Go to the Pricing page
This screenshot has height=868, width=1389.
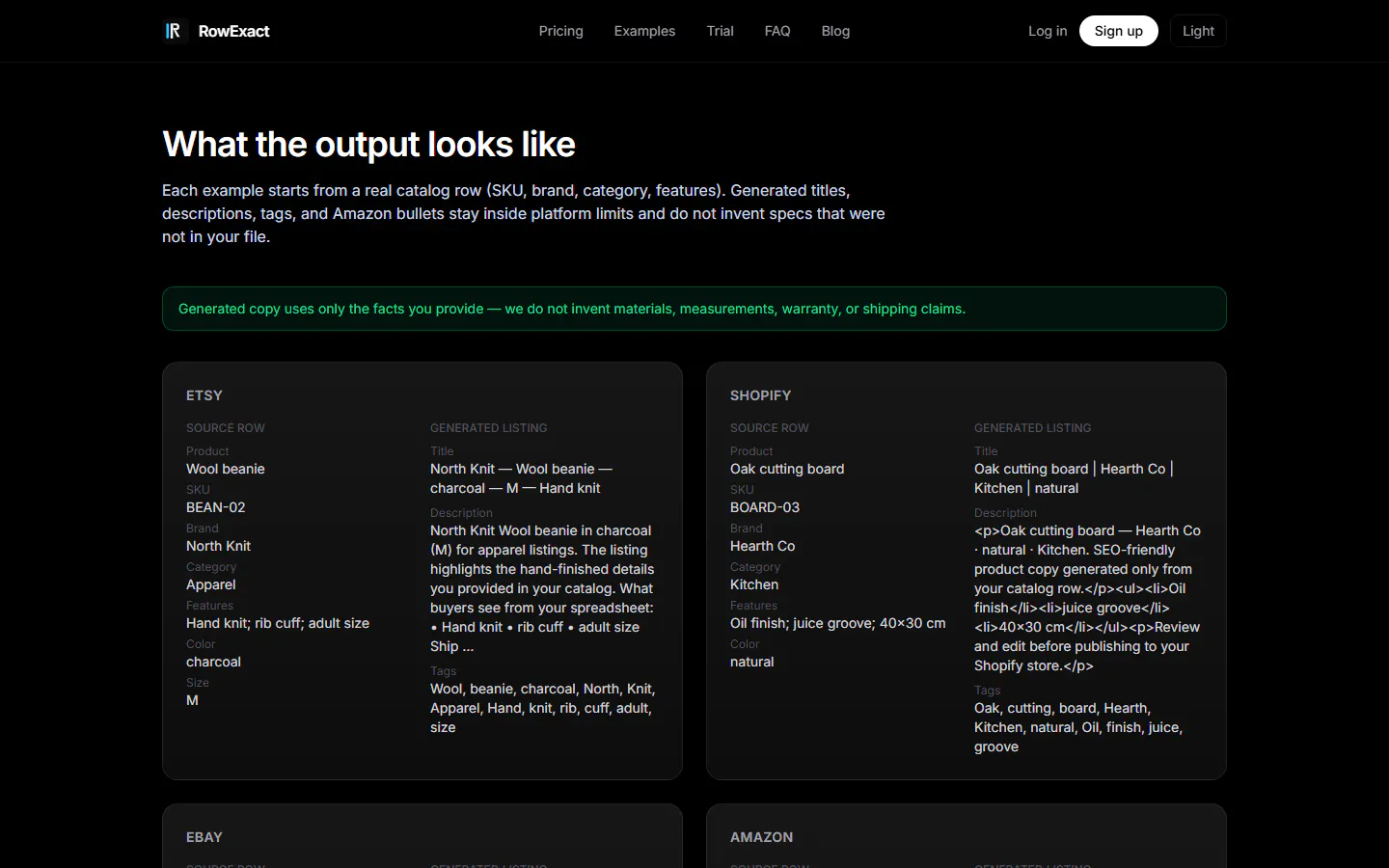click(x=560, y=31)
